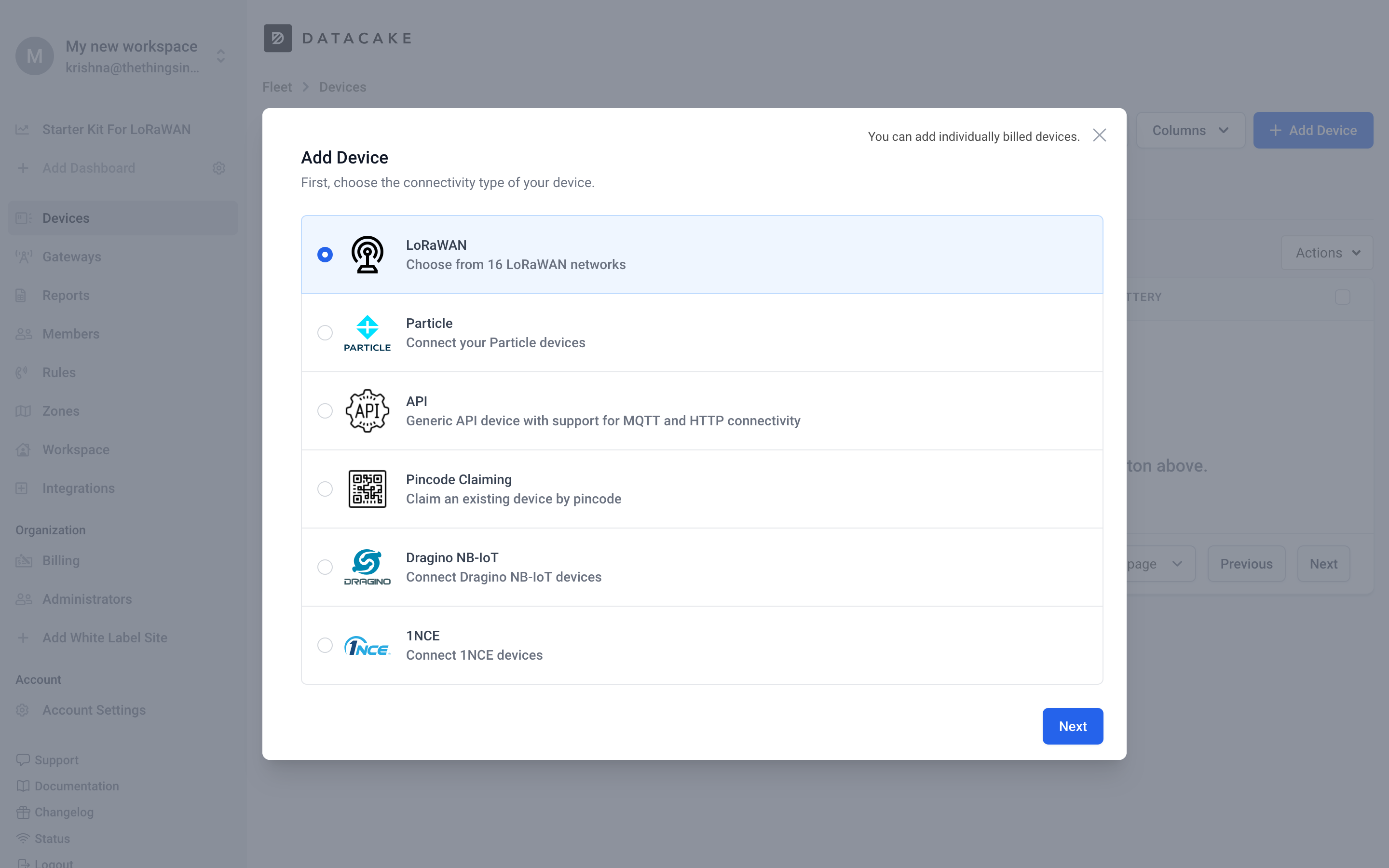Click the LoRaWAN antenna icon

point(367,254)
